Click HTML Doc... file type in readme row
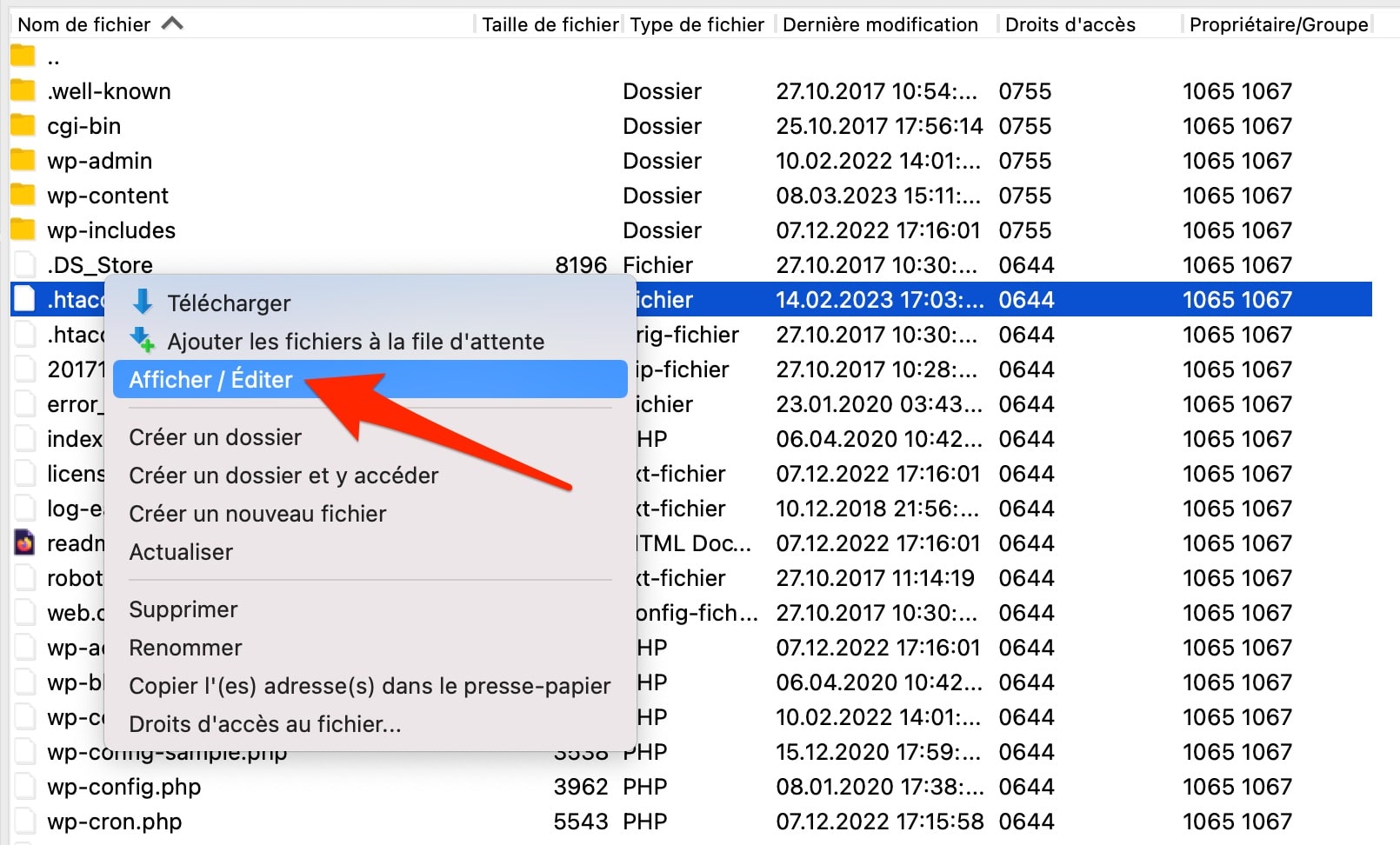Viewport: 1400px width, 845px height. click(694, 543)
